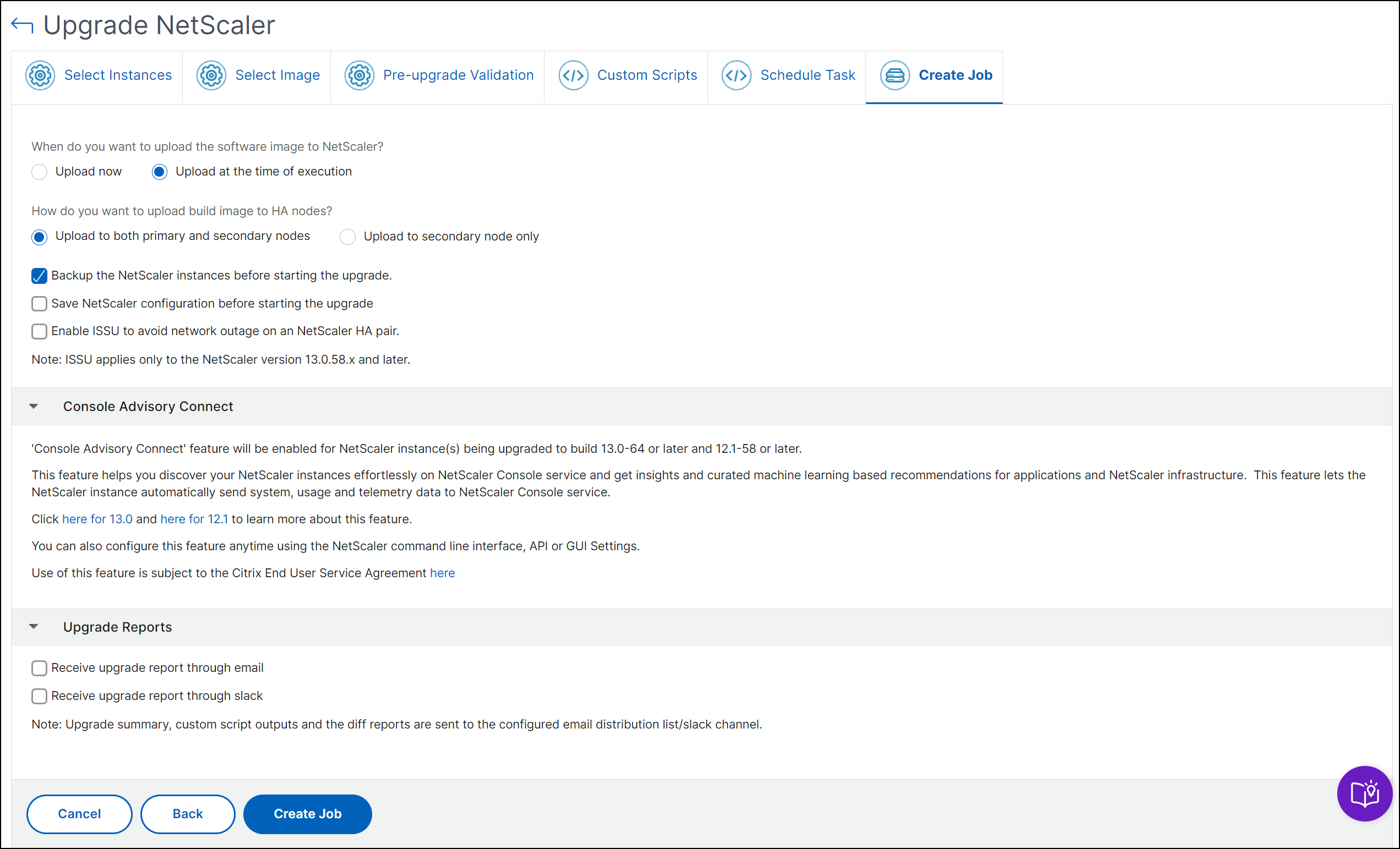Click the Upgrade Reports heading text

pos(118,627)
